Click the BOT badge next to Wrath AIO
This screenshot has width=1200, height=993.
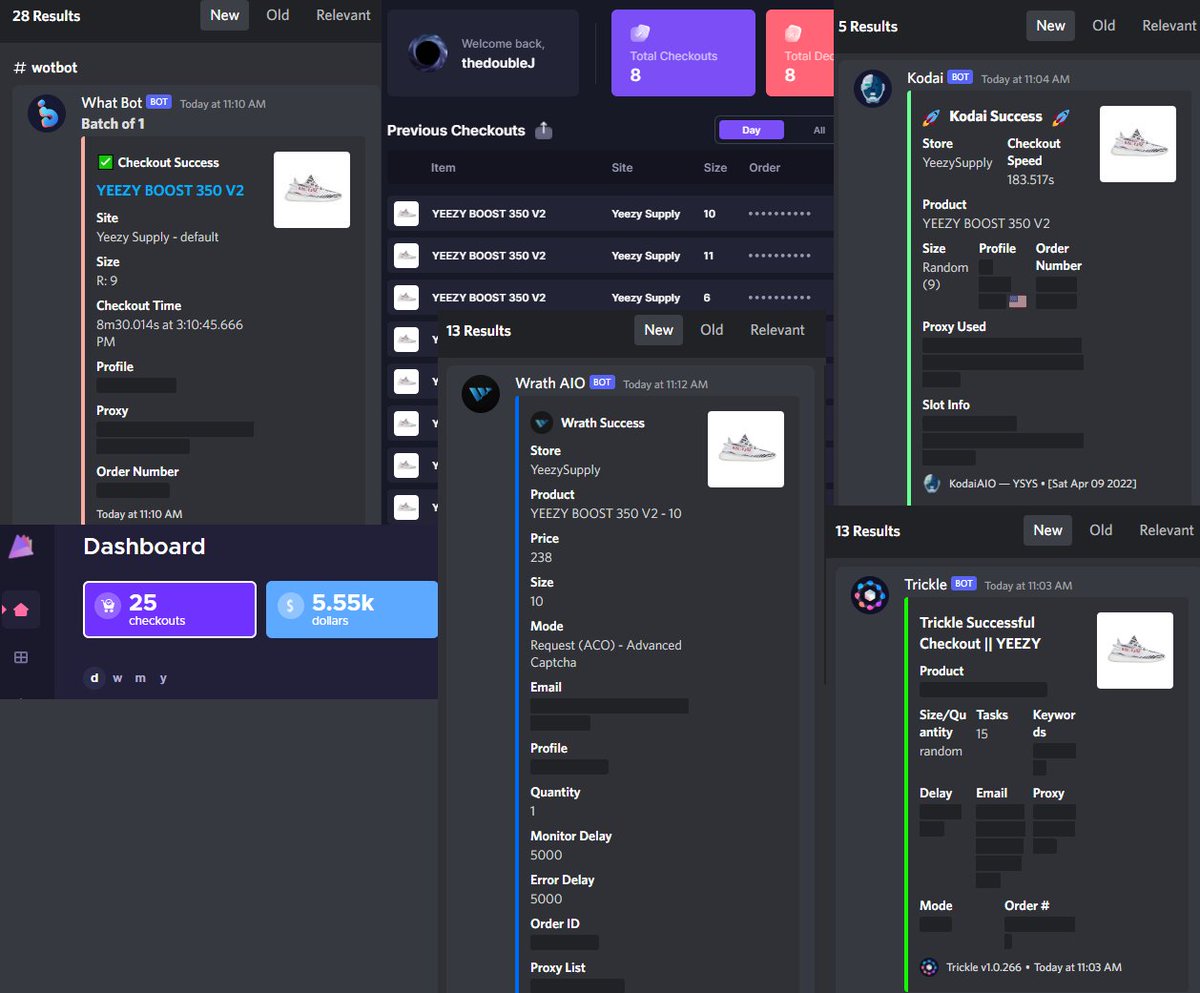[602, 382]
